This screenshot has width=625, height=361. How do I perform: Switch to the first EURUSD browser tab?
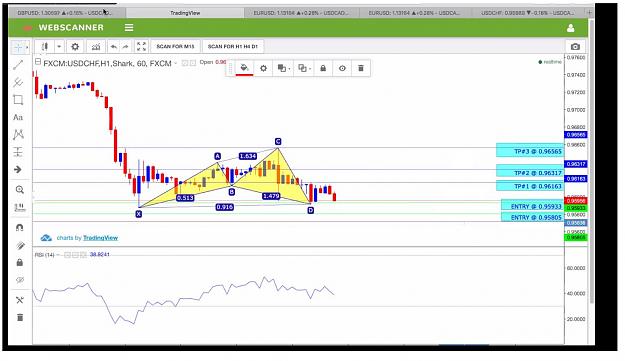[x=301, y=13]
